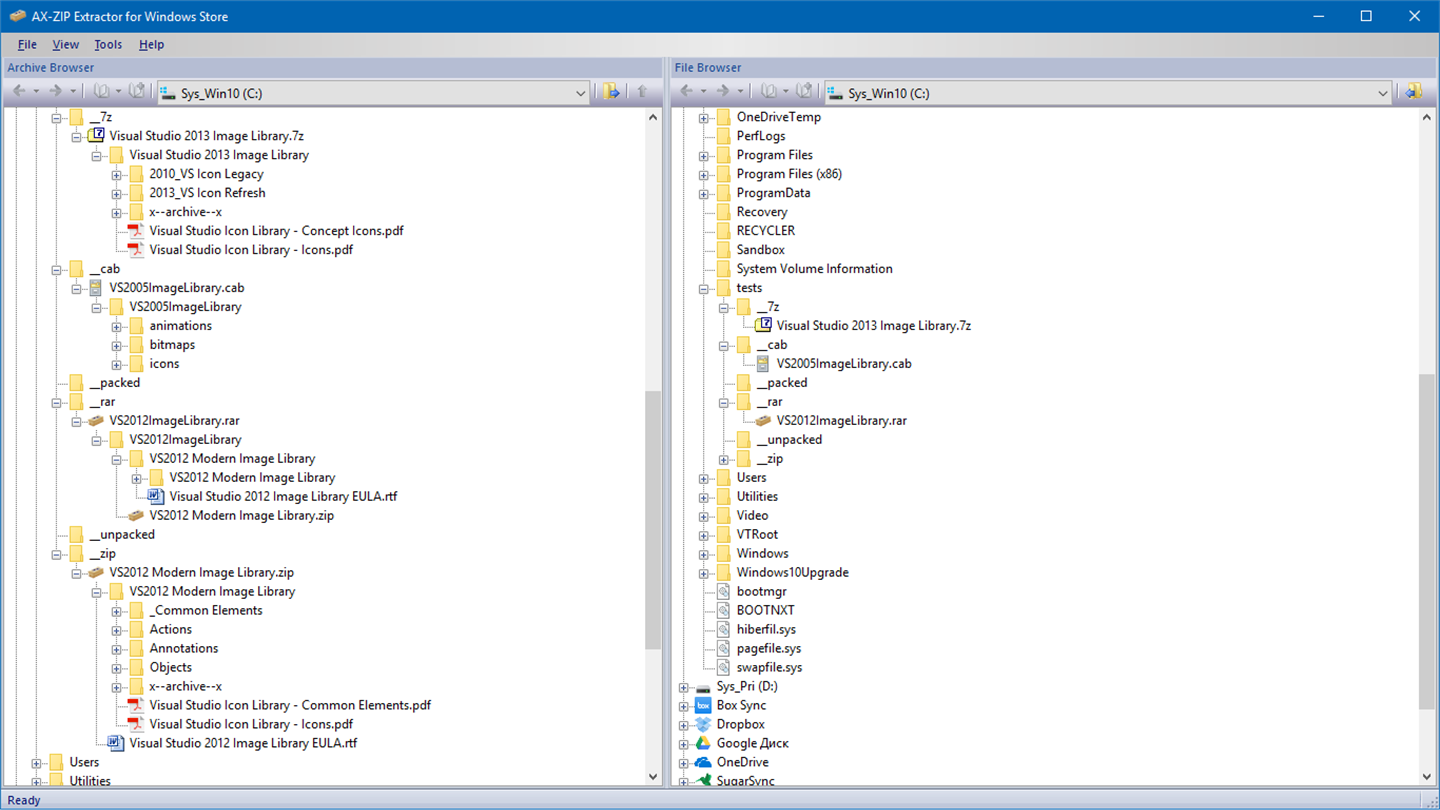Select the Objects folder
Screen dimensions: 1440x810
[170, 668]
